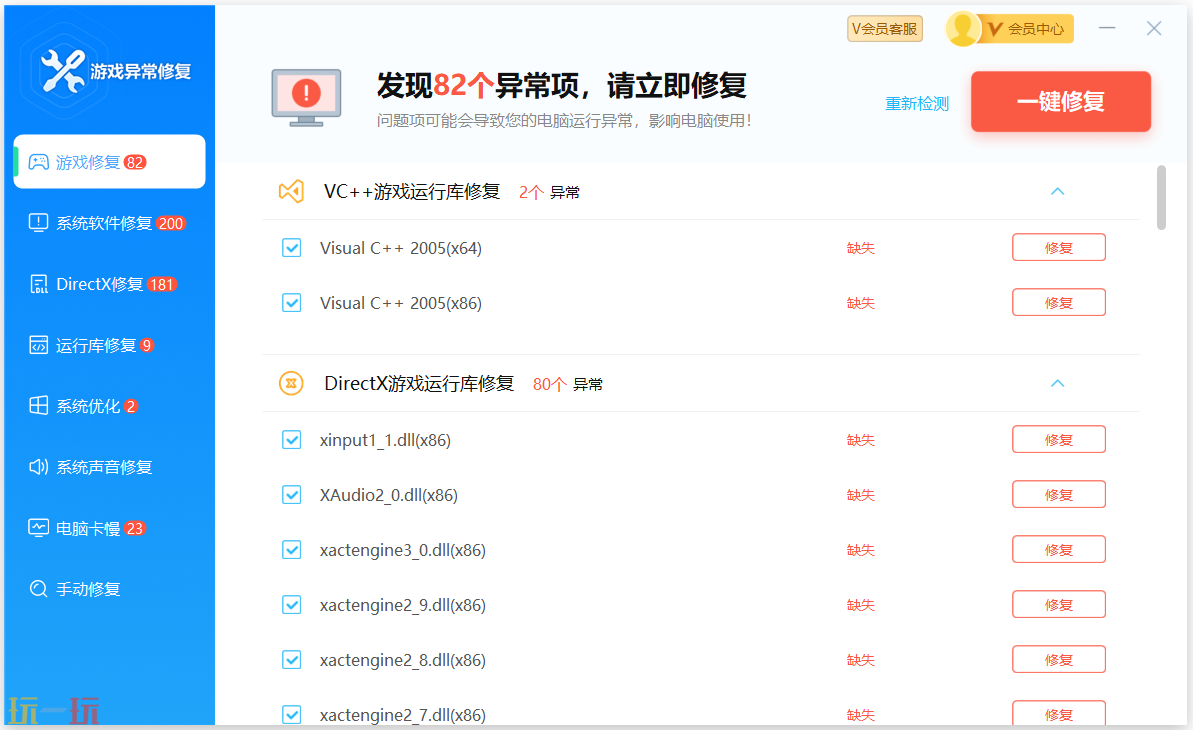
Task: Collapse the VC++游戏运行库修复 section
Action: pyautogui.click(x=1057, y=191)
